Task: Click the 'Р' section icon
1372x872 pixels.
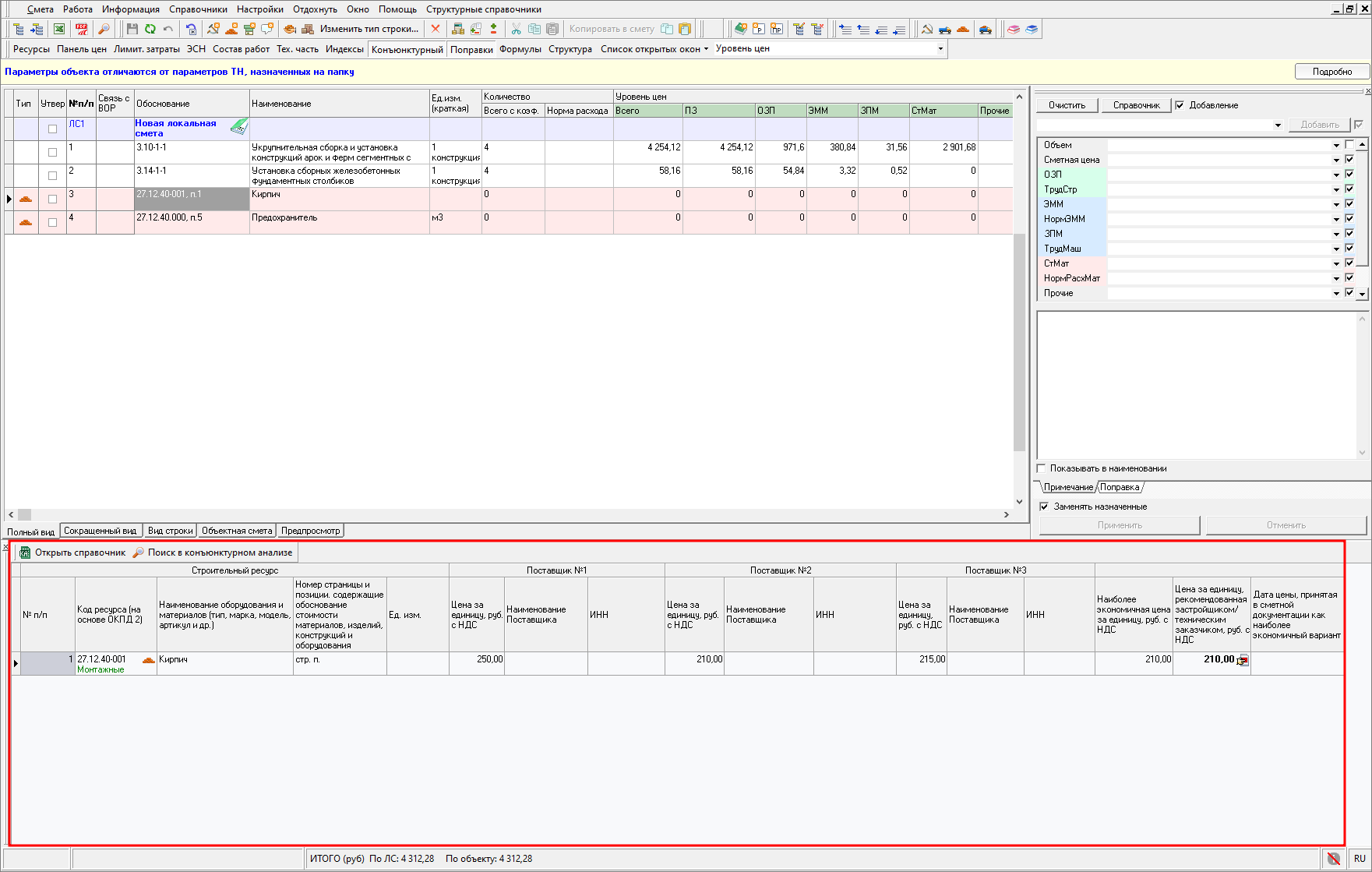Action: coord(759,29)
